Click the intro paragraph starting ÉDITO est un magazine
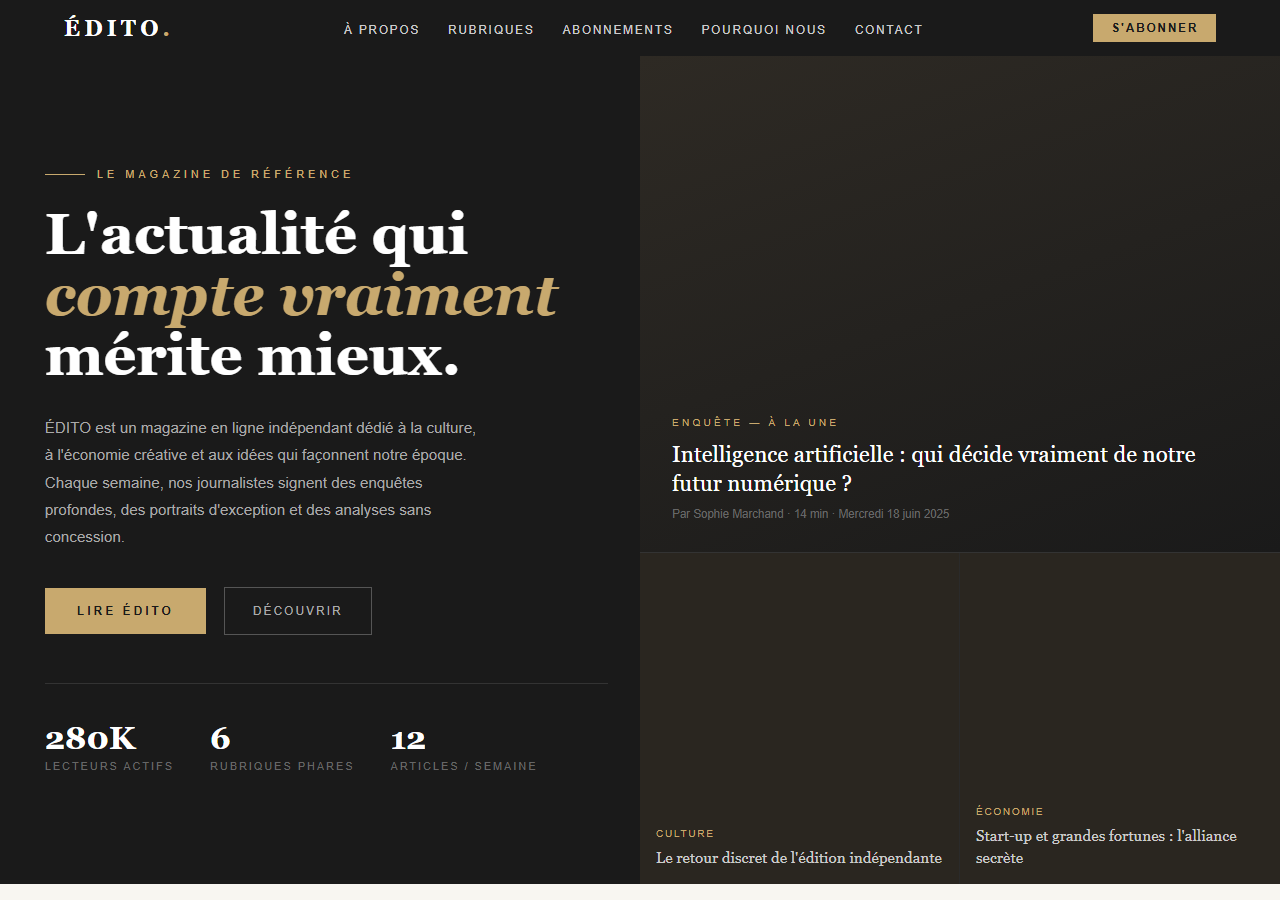Image resolution: width=1280 pixels, height=900 pixels. pyautogui.click(x=261, y=482)
